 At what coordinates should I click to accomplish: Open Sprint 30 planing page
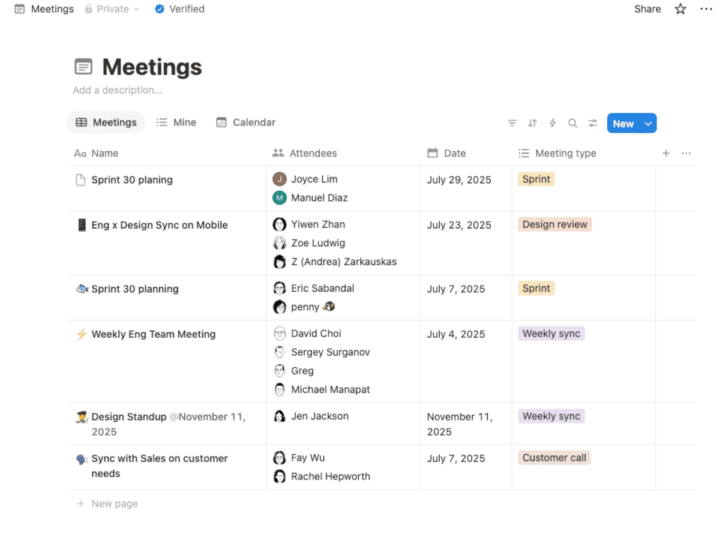pyautogui.click(x=132, y=180)
